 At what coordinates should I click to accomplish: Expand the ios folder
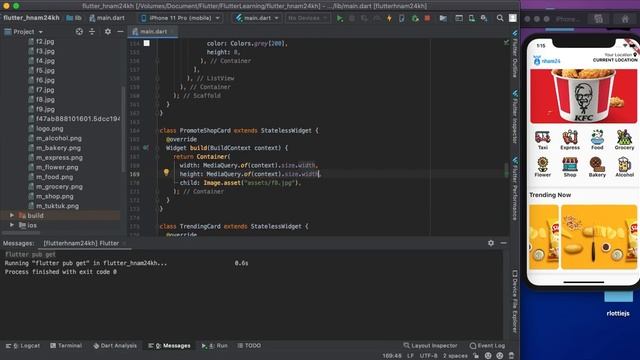pyautogui.click(x=12, y=225)
